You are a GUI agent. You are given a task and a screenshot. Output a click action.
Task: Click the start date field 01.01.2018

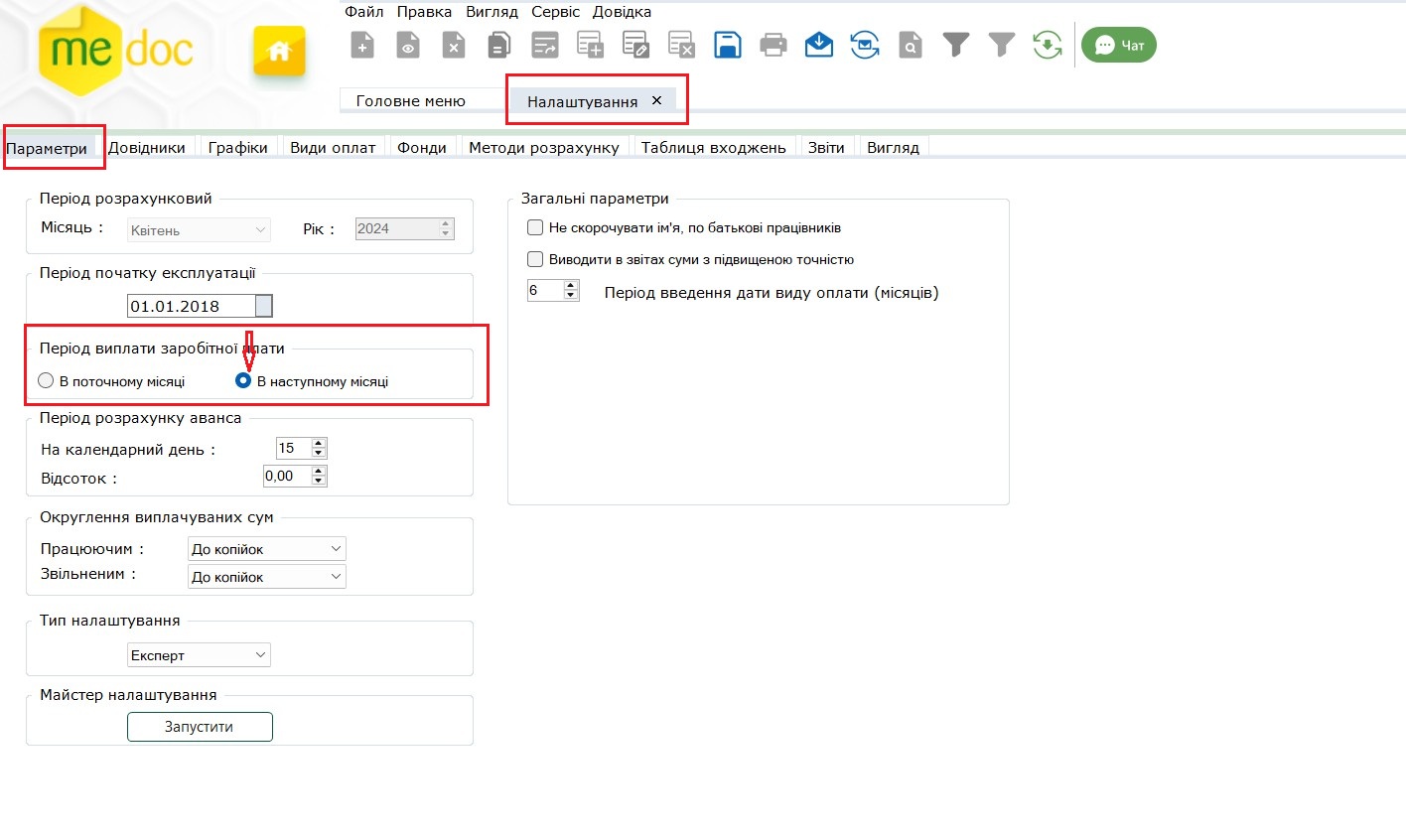pyautogui.click(x=191, y=306)
